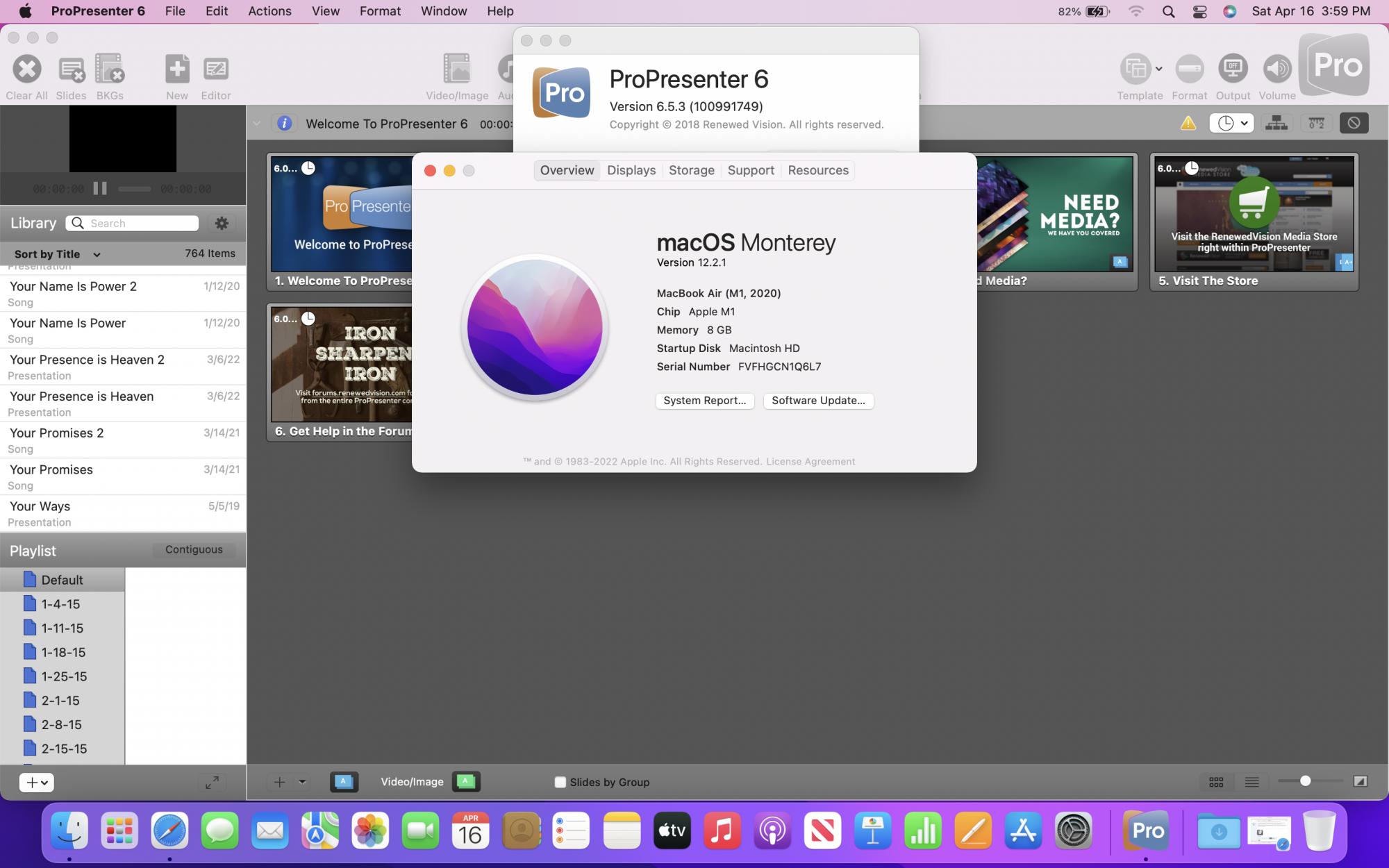1389x868 pixels.
Task: Click the BKGs clear backgrounds icon
Action: click(110, 69)
